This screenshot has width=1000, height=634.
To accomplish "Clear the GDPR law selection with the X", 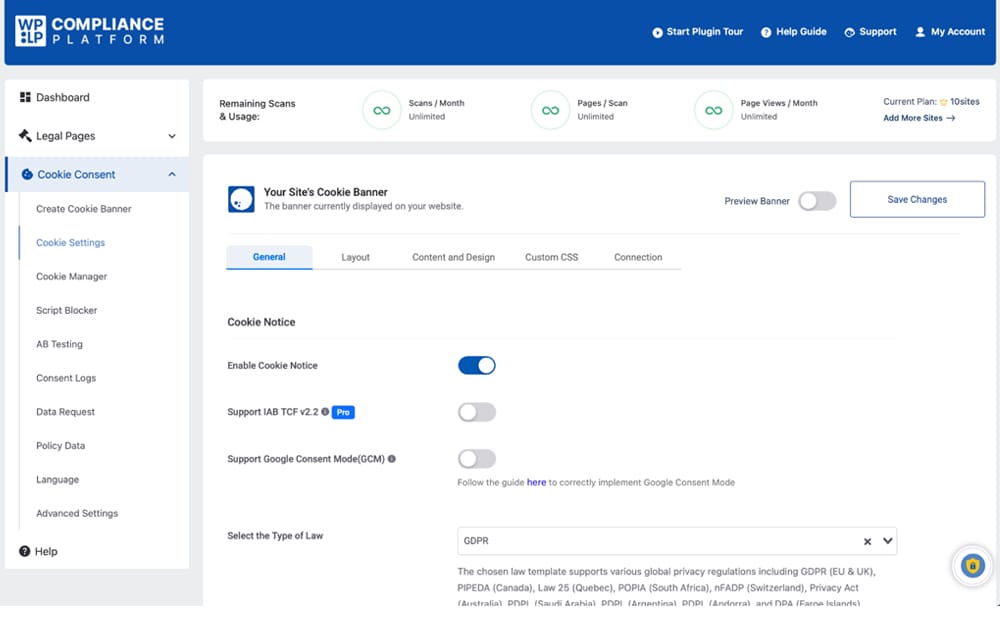I will pyautogui.click(x=867, y=541).
